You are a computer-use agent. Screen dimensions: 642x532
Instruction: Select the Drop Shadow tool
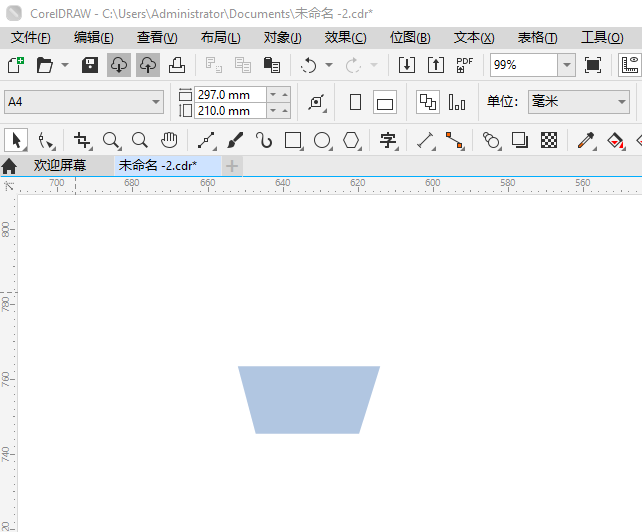pyautogui.click(x=520, y=140)
